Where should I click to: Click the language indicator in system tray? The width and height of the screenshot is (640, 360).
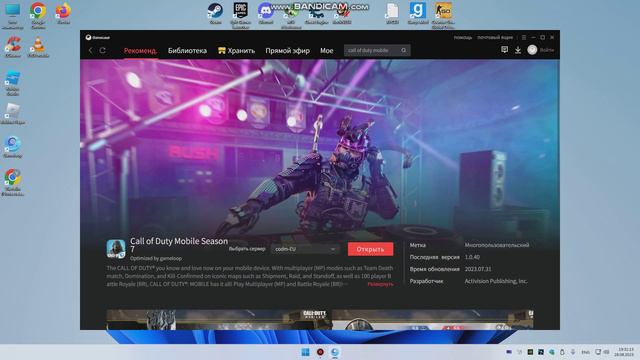(x=585, y=352)
